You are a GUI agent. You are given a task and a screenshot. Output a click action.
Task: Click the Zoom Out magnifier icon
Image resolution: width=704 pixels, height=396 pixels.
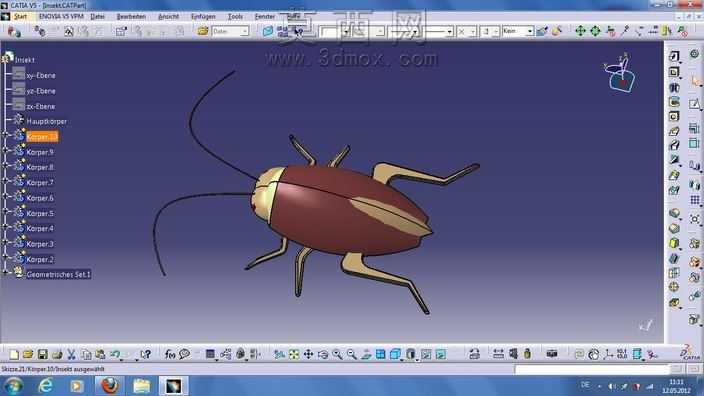pyautogui.click(x=352, y=354)
